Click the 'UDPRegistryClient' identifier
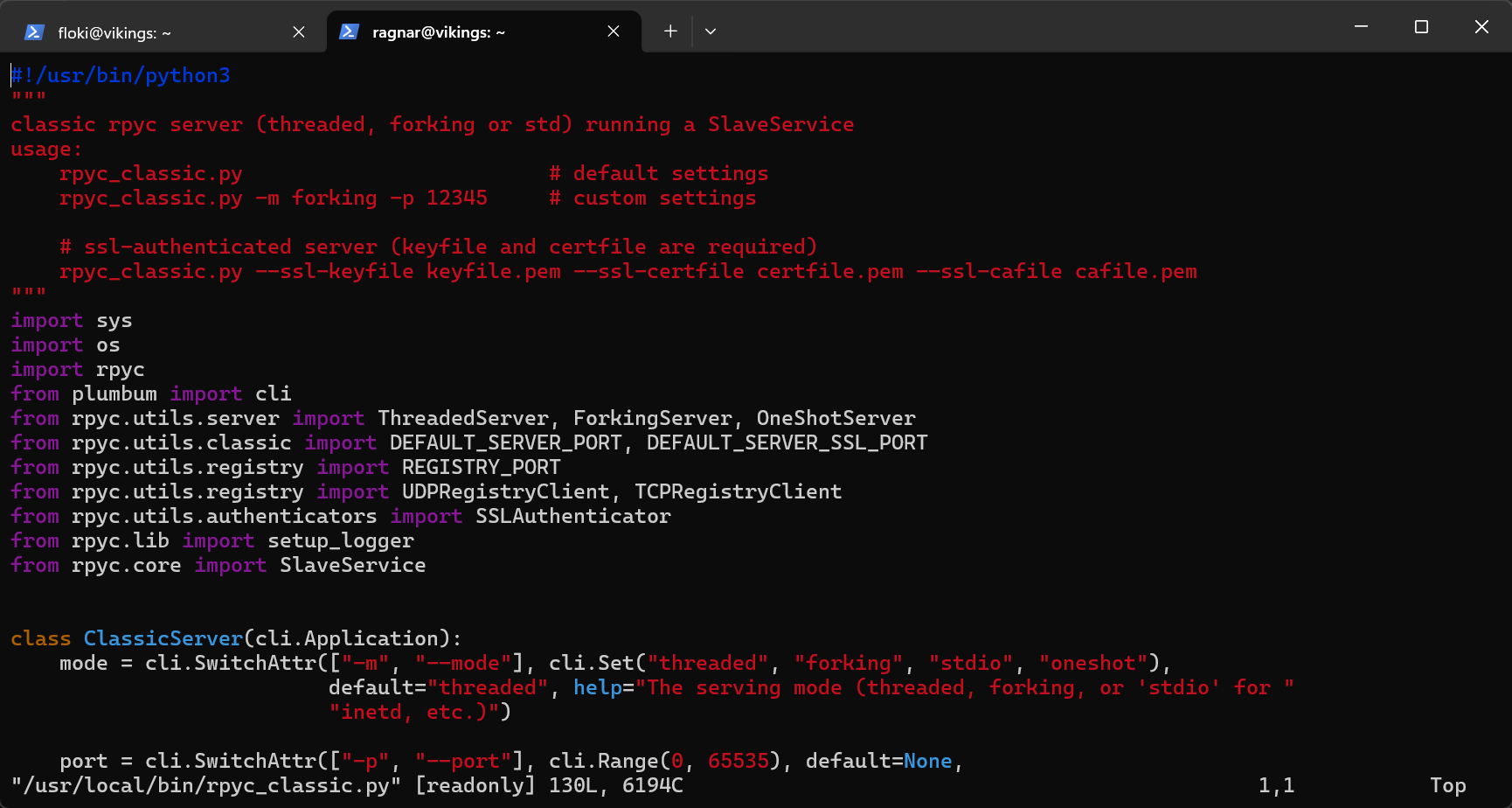The height and width of the screenshot is (808, 1512). point(506,491)
